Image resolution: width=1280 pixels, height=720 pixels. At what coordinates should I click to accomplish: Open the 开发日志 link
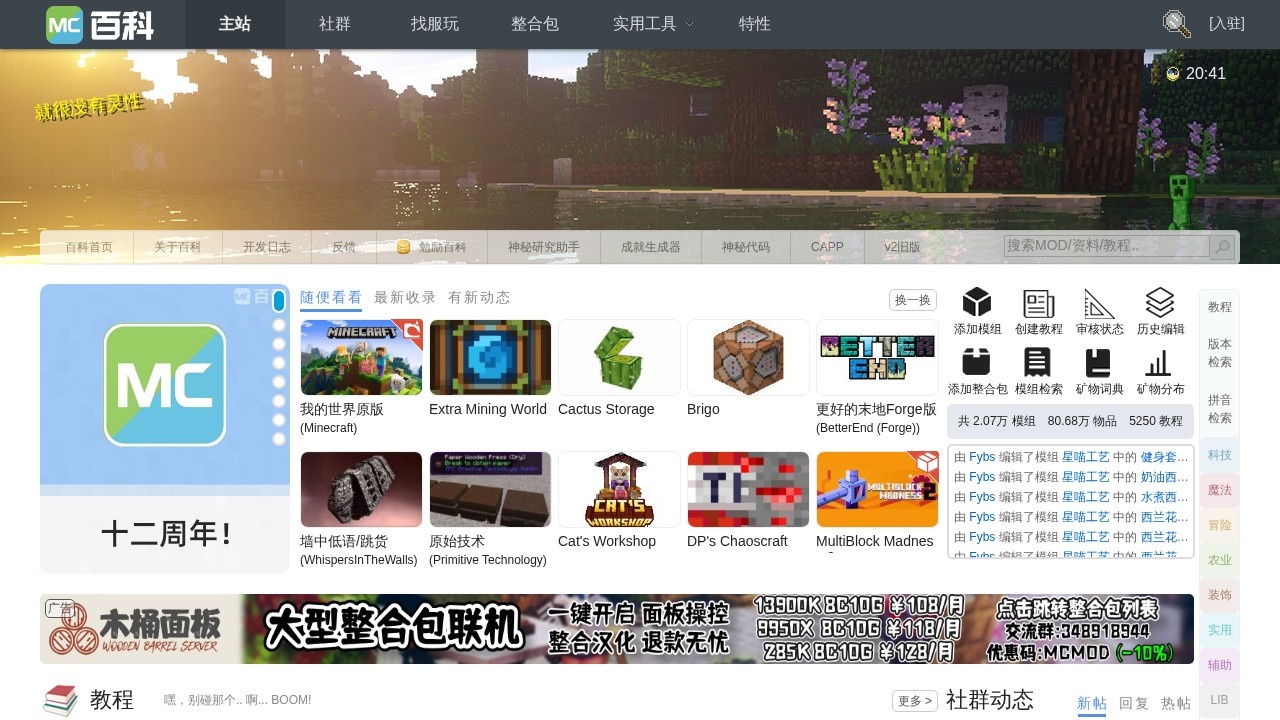point(267,247)
